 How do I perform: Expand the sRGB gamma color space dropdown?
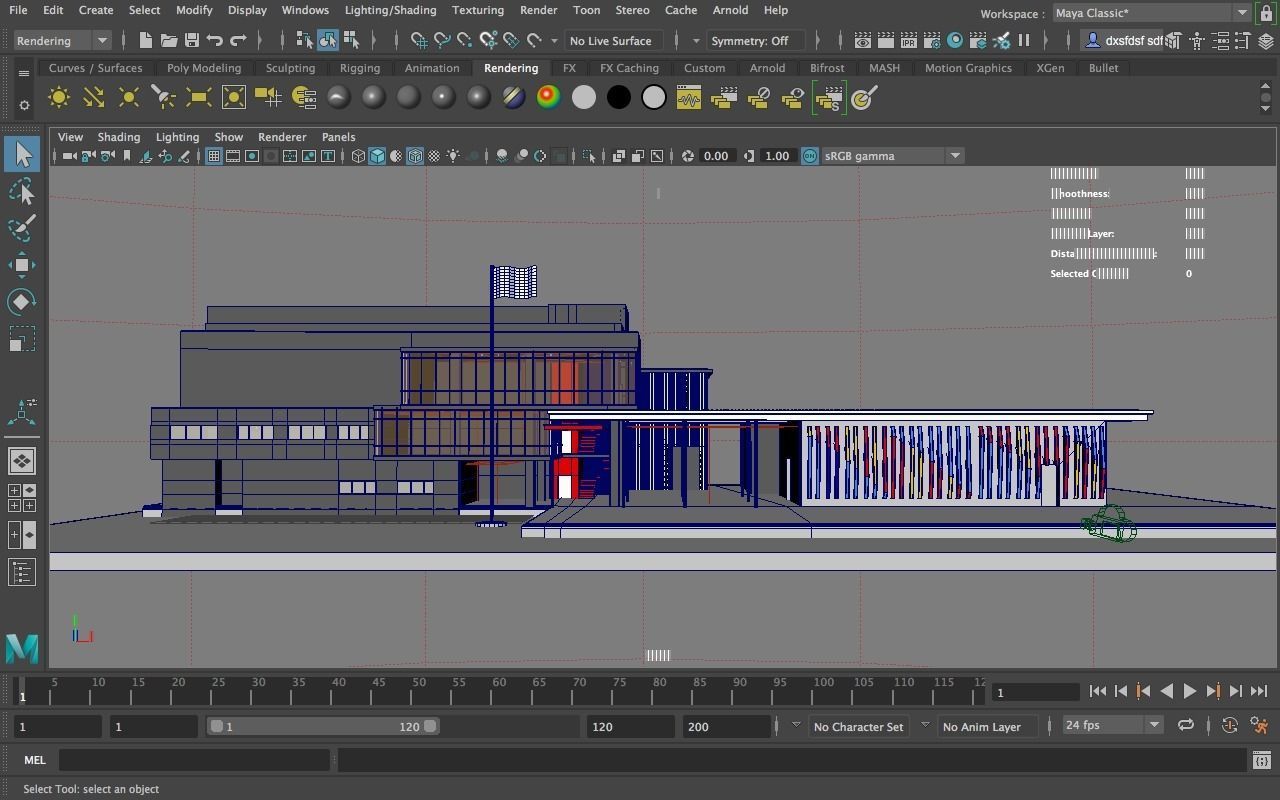click(x=953, y=155)
